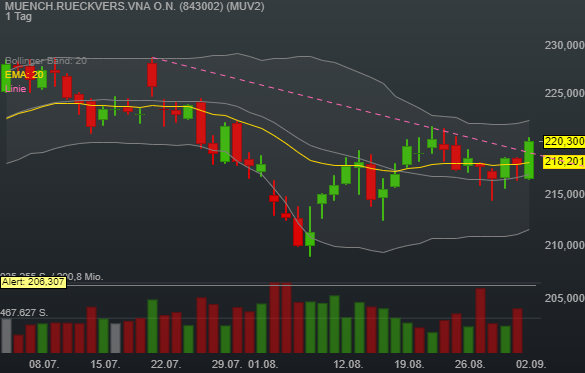Click the yellow 218,201 EMA value tag
The image size is (585, 373).
pos(564,162)
